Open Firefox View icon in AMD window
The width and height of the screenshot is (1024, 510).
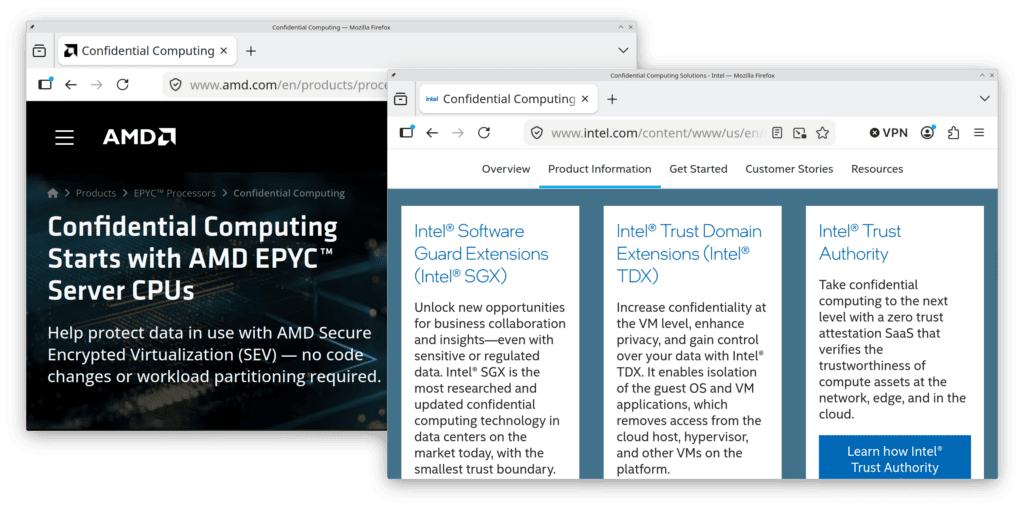tap(39, 51)
